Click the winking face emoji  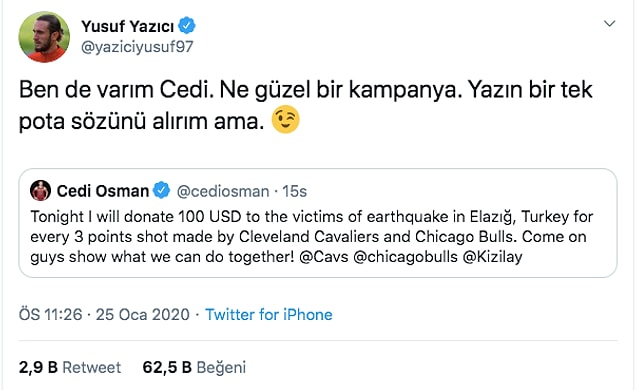click(286, 120)
